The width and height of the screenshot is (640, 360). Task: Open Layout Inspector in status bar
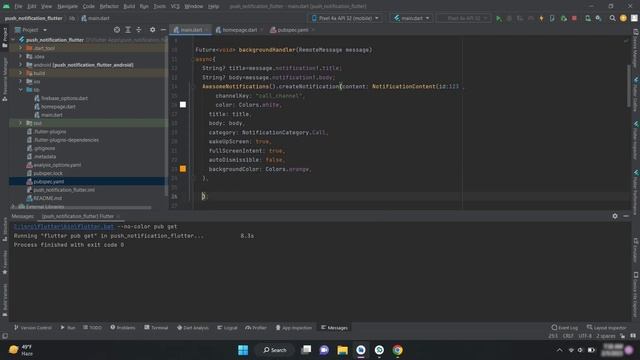[x=607, y=328]
